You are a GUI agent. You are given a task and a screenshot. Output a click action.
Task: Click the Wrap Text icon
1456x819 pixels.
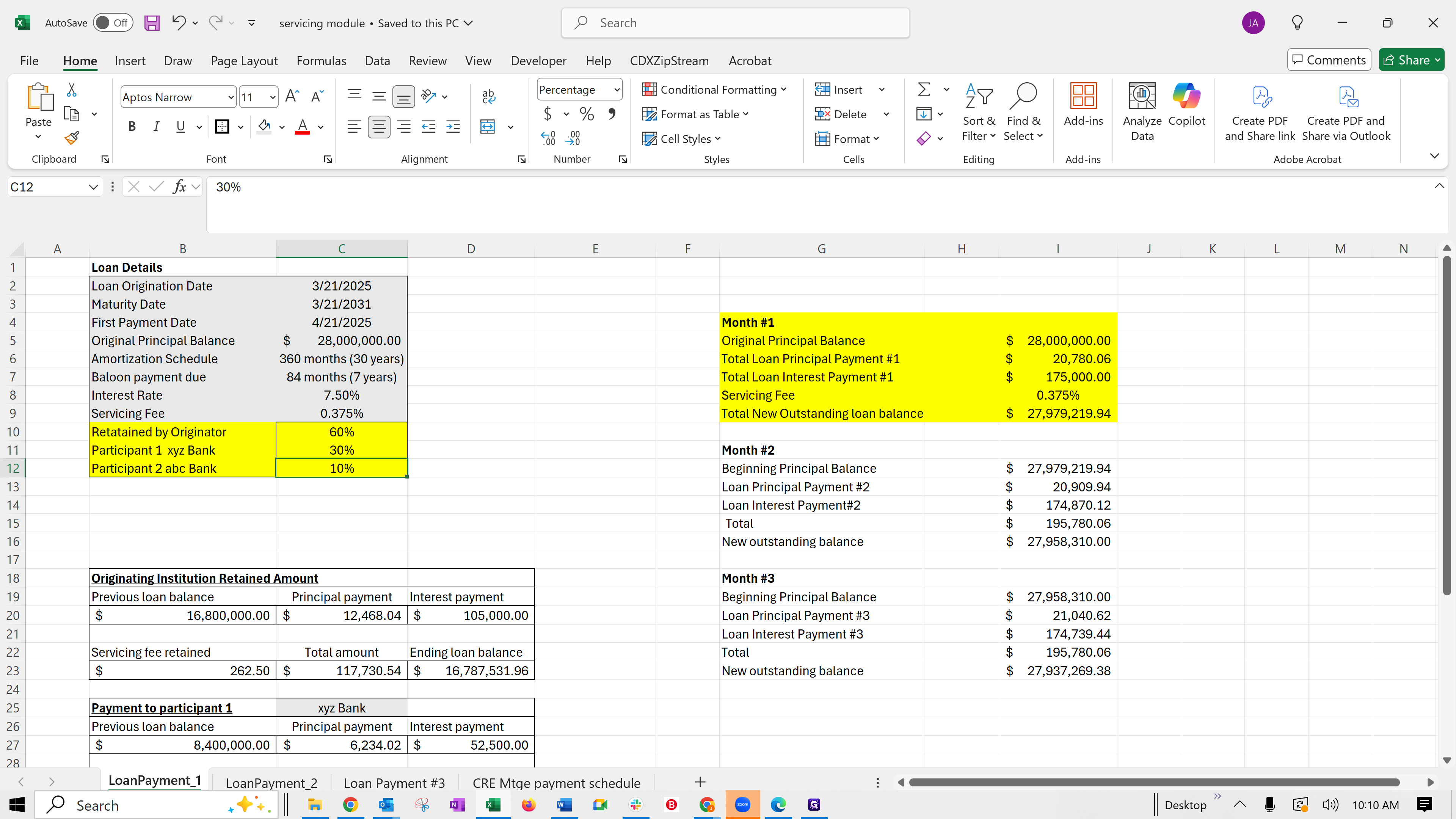[488, 97]
